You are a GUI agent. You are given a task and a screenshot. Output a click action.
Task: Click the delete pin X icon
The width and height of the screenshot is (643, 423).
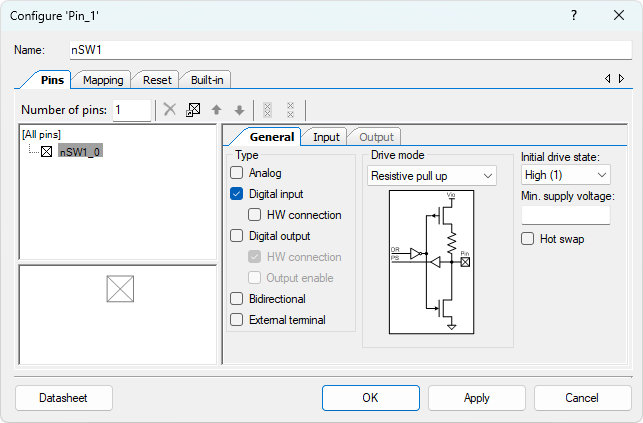pos(170,110)
